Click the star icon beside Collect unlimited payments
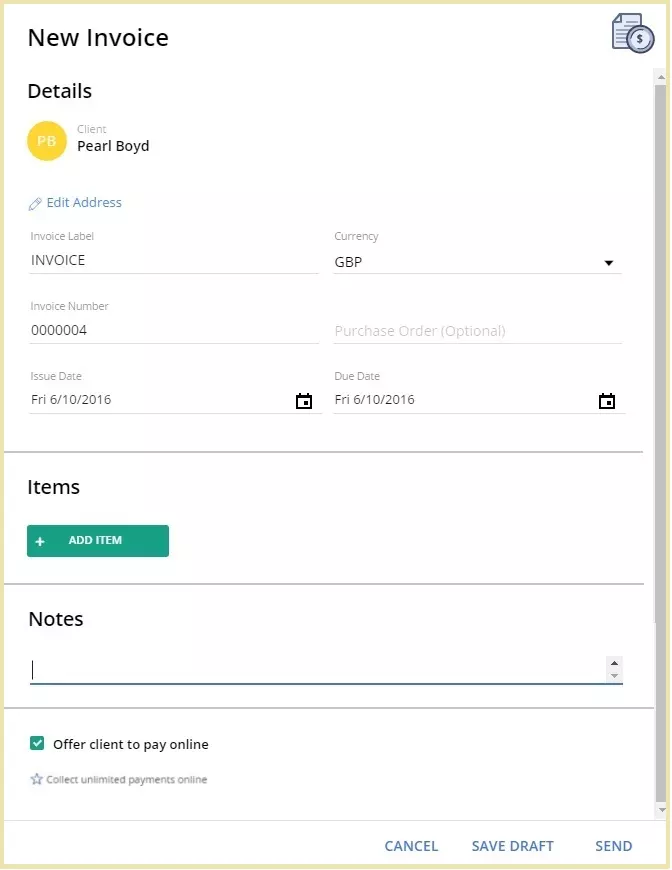This screenshot has height=870, width=672. (37, 780)
